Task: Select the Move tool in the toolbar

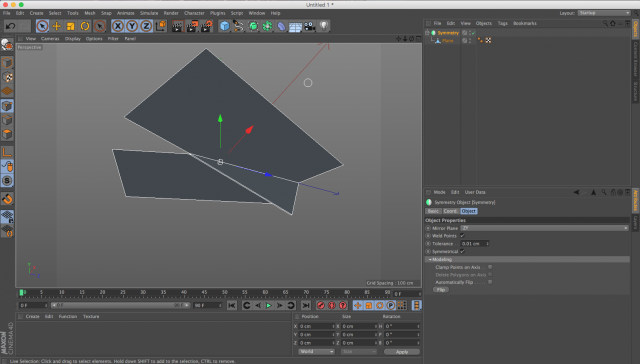Action: pyautogui.click(x=56, y=26)
